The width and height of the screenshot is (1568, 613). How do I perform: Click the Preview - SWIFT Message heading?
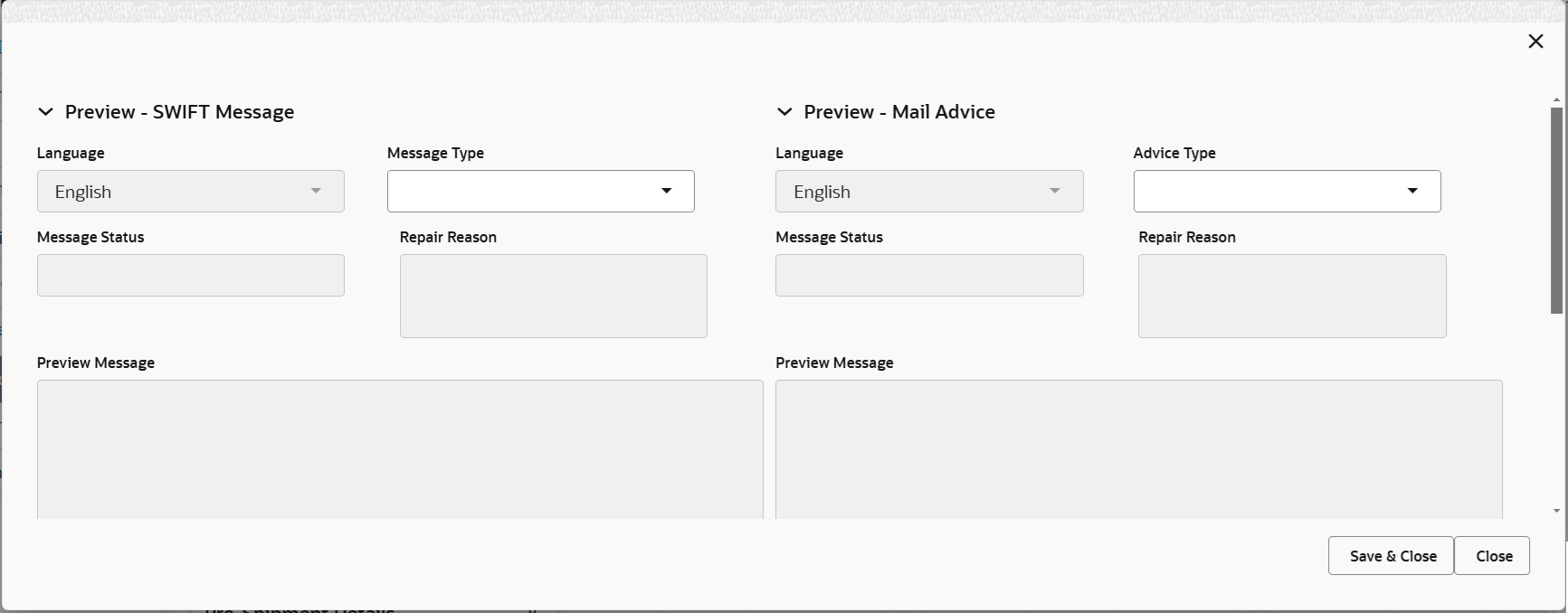[179, 112]
